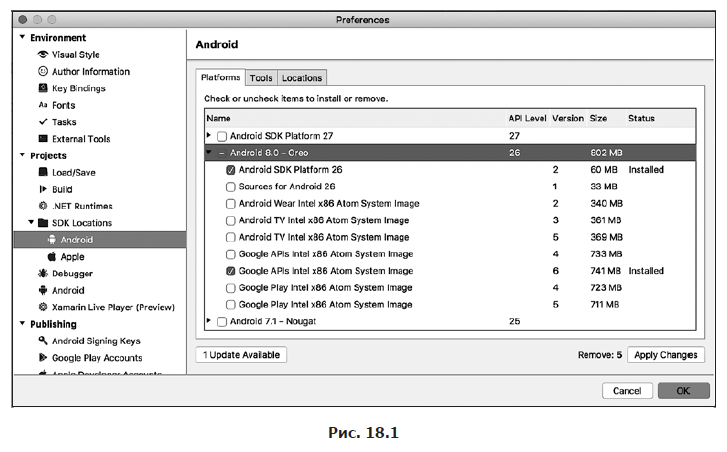727x452 pixels.
Task: Click the Fonts Aa icon
Action: 43,105
